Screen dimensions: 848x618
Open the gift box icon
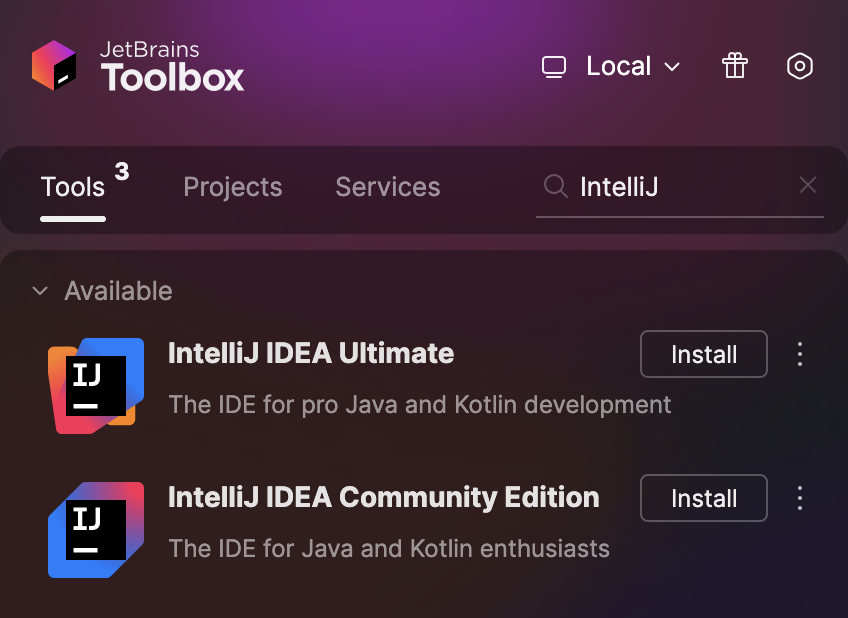pyautogui.click(x=734, y=66)
